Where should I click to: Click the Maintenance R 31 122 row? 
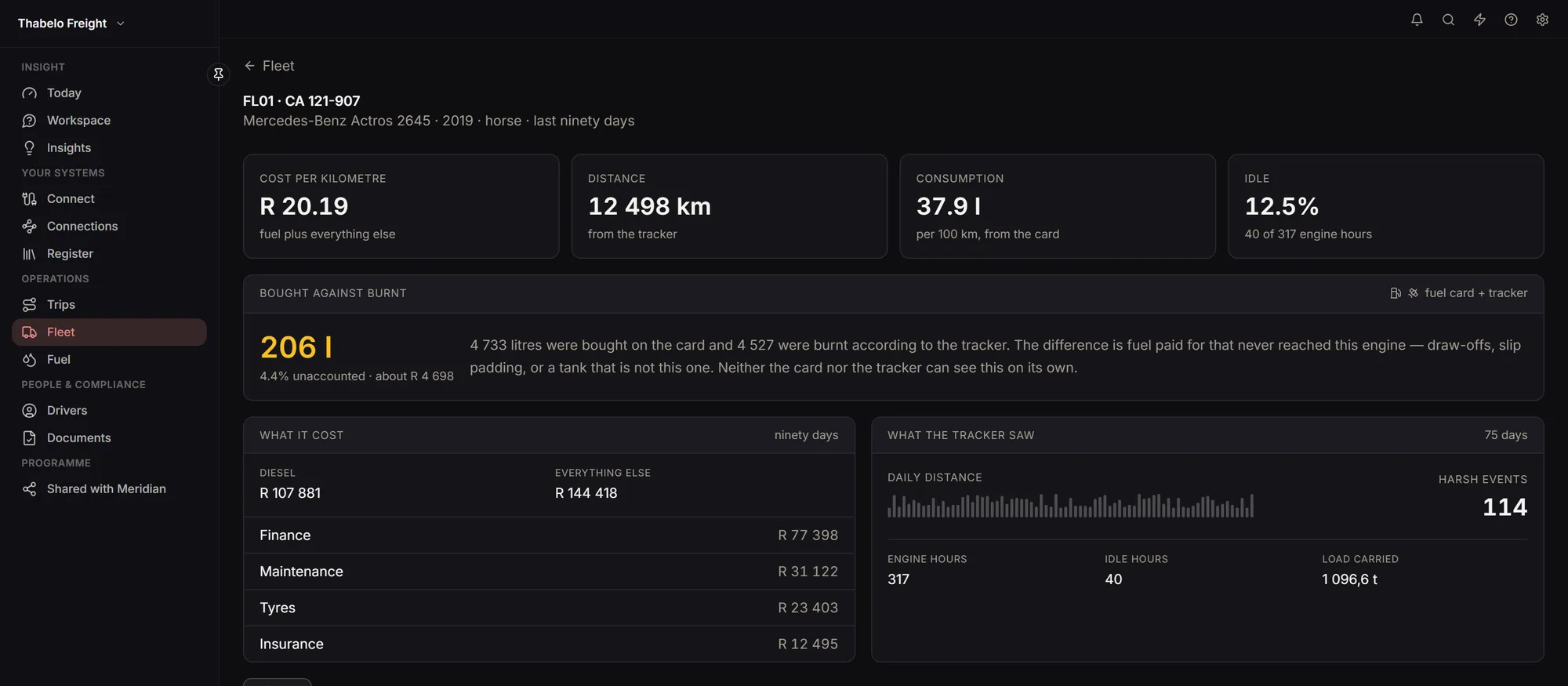tap(549, 572)
